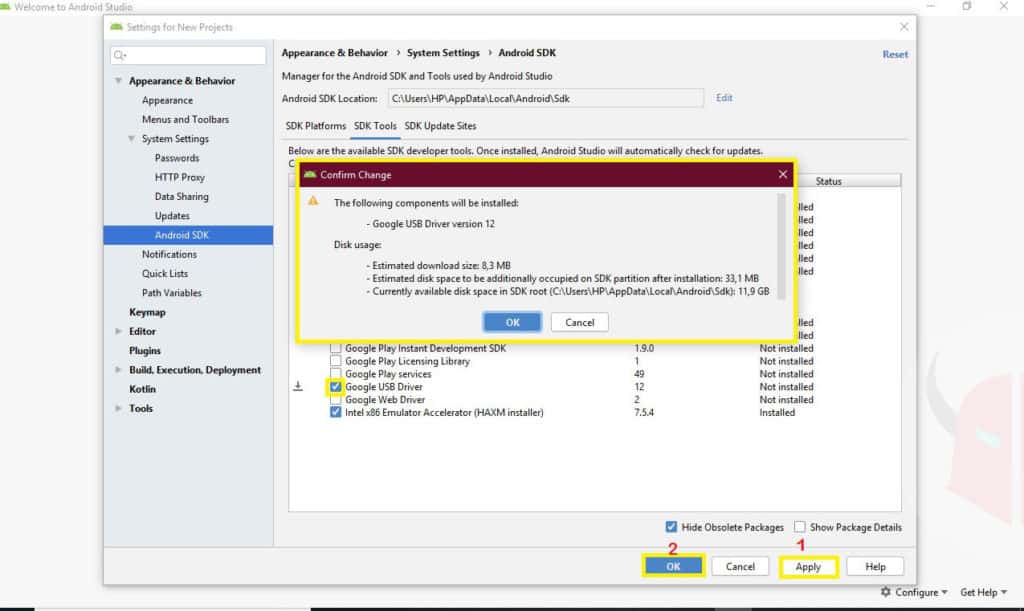Select Path Variables in settings tree
1024x611 pixels.
(x=172, y=293)
